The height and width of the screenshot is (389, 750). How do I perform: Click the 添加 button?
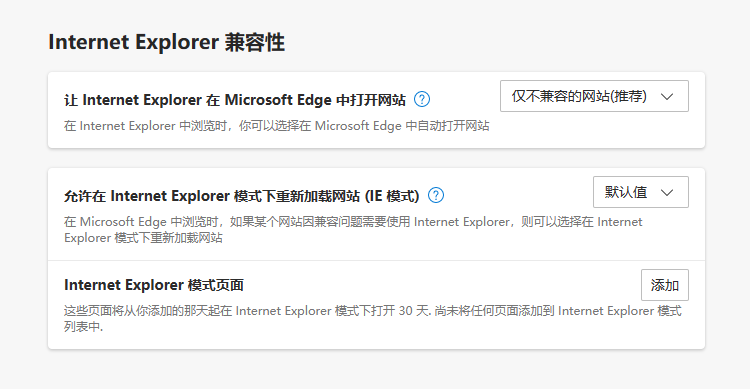(664, 285)
